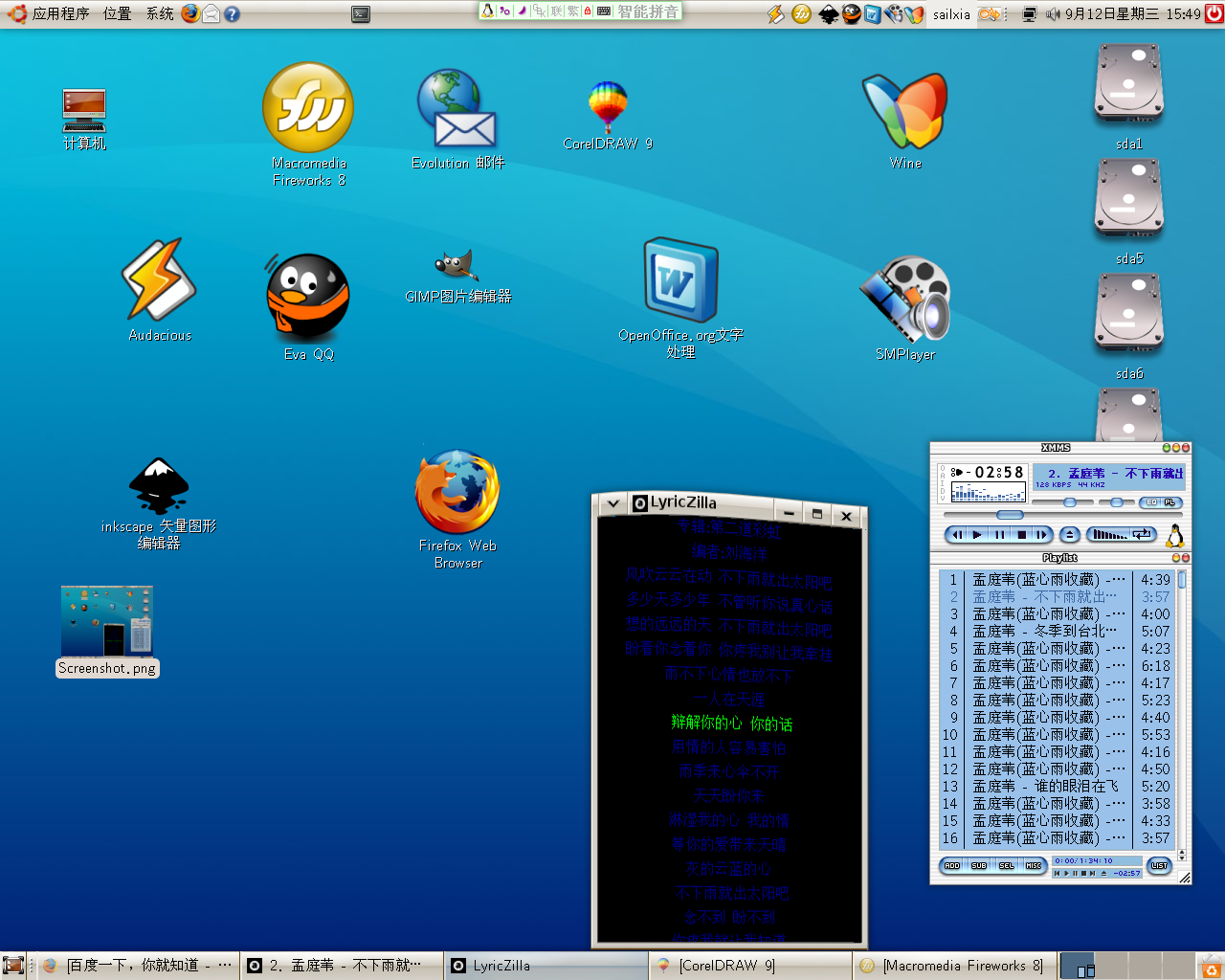Click the Audacious lightning icon in top panel
1225x980 pixels.
775,13
